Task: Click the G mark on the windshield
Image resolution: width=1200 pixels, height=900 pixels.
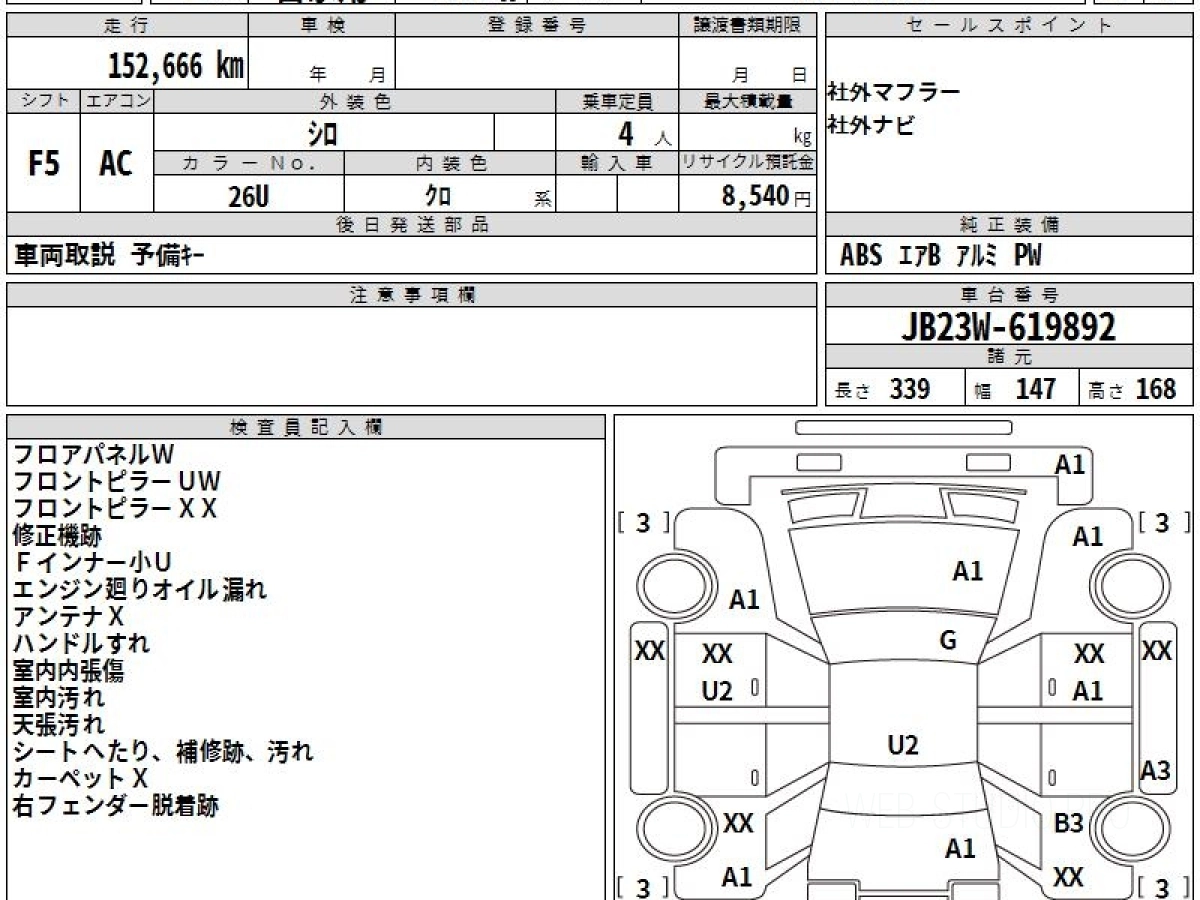Action: pos(948,641)
